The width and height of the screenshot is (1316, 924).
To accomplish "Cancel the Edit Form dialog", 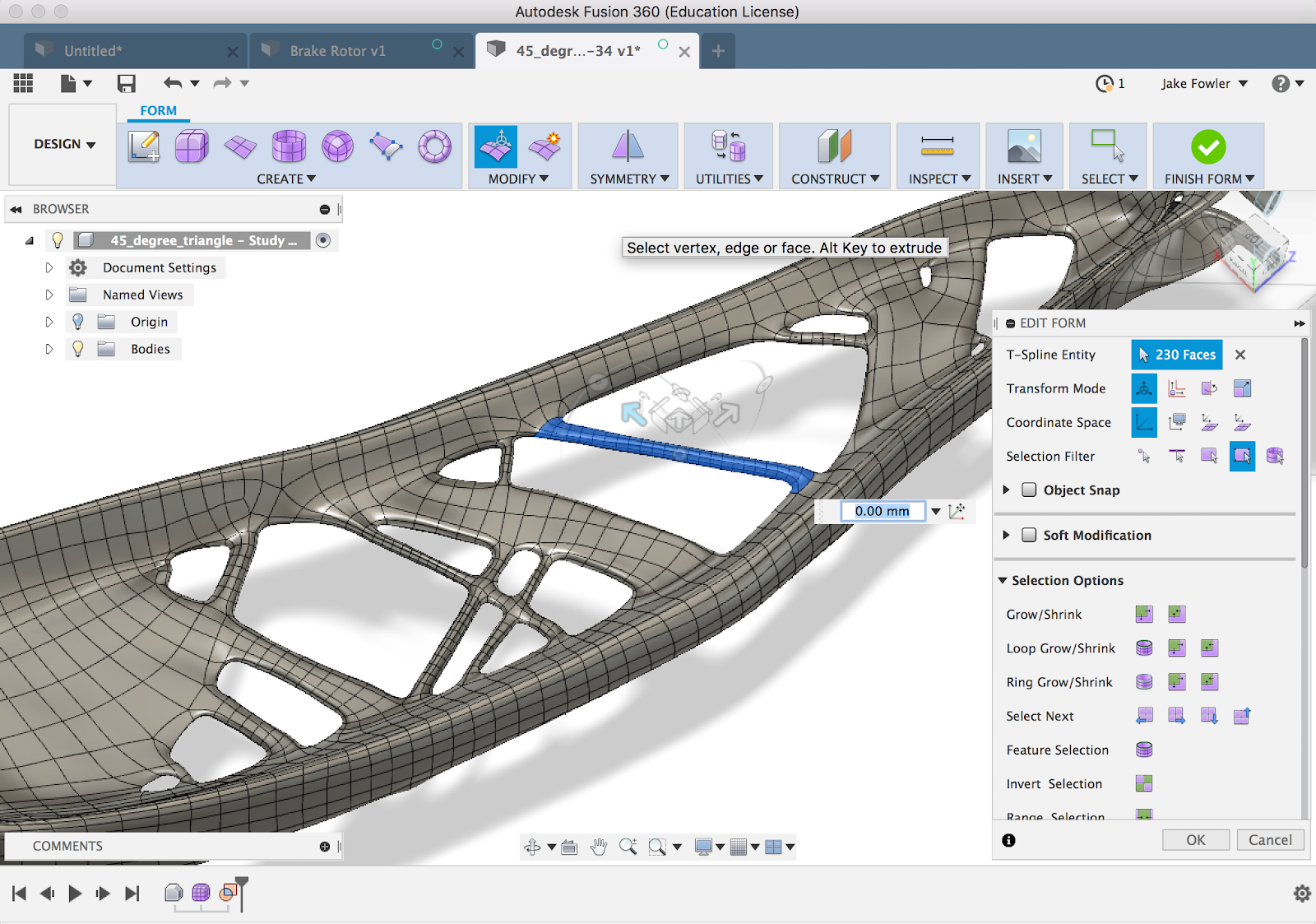I will tap(1270, 840).
